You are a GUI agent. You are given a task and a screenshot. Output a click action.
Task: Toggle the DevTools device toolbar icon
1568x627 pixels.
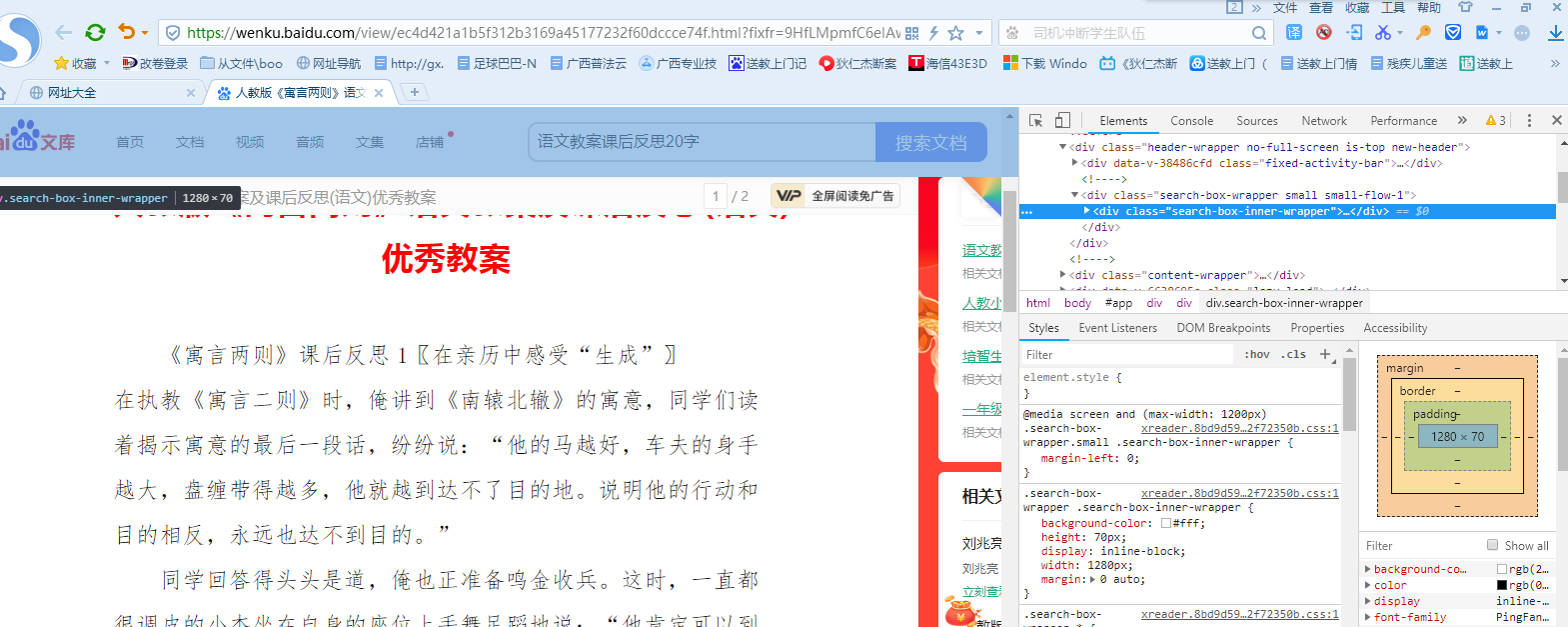click(1062, 120)
